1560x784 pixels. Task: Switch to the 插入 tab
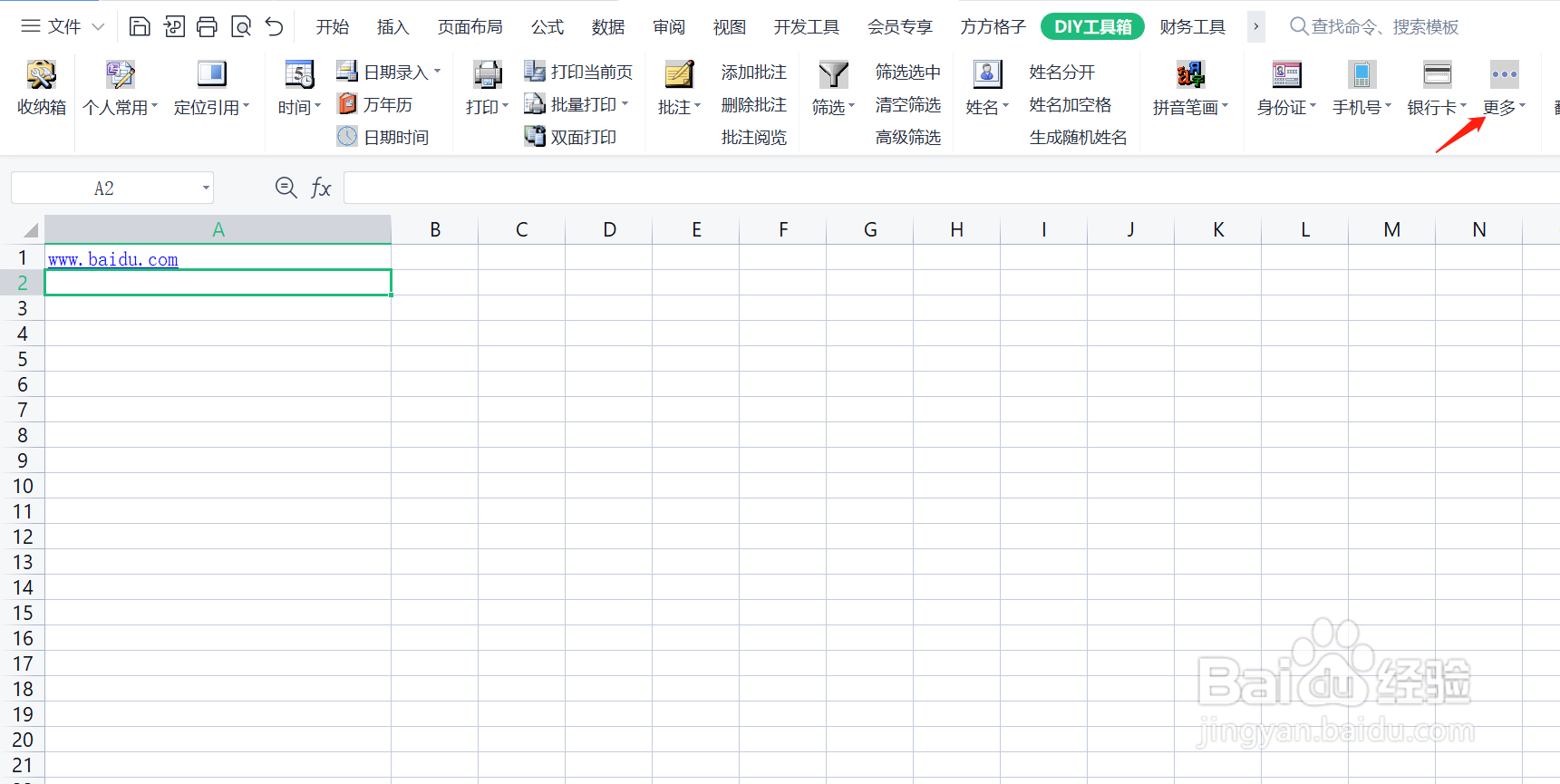pos(392,27)
